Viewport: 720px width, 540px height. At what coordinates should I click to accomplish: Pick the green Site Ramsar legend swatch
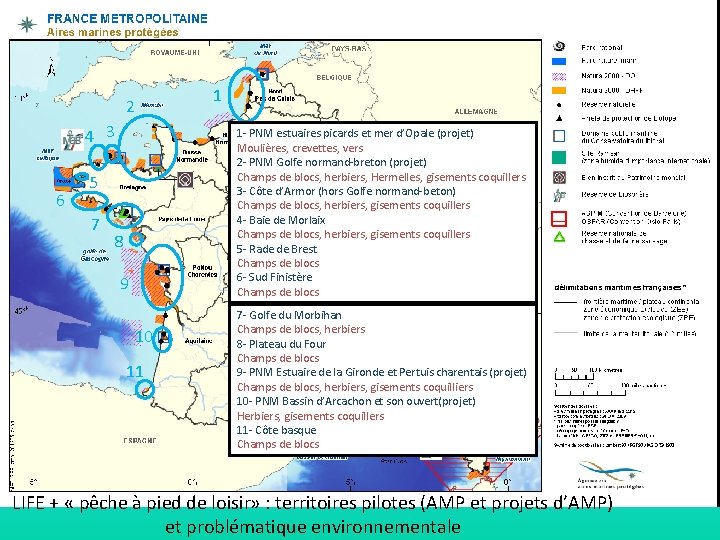click(559, 157)
